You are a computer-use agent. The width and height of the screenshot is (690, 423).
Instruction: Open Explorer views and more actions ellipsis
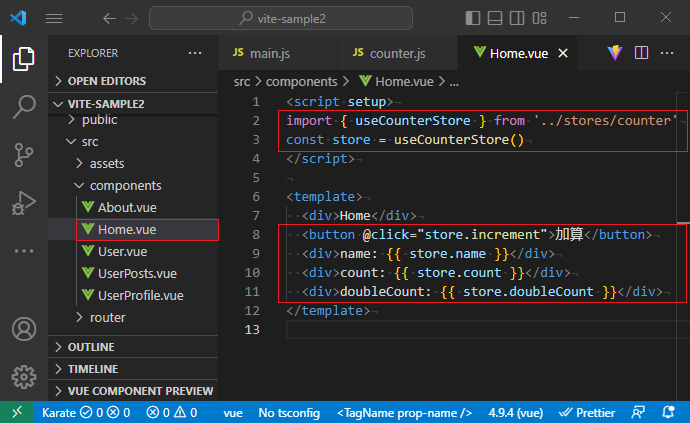pyautogui.click(x=195, y=53)
